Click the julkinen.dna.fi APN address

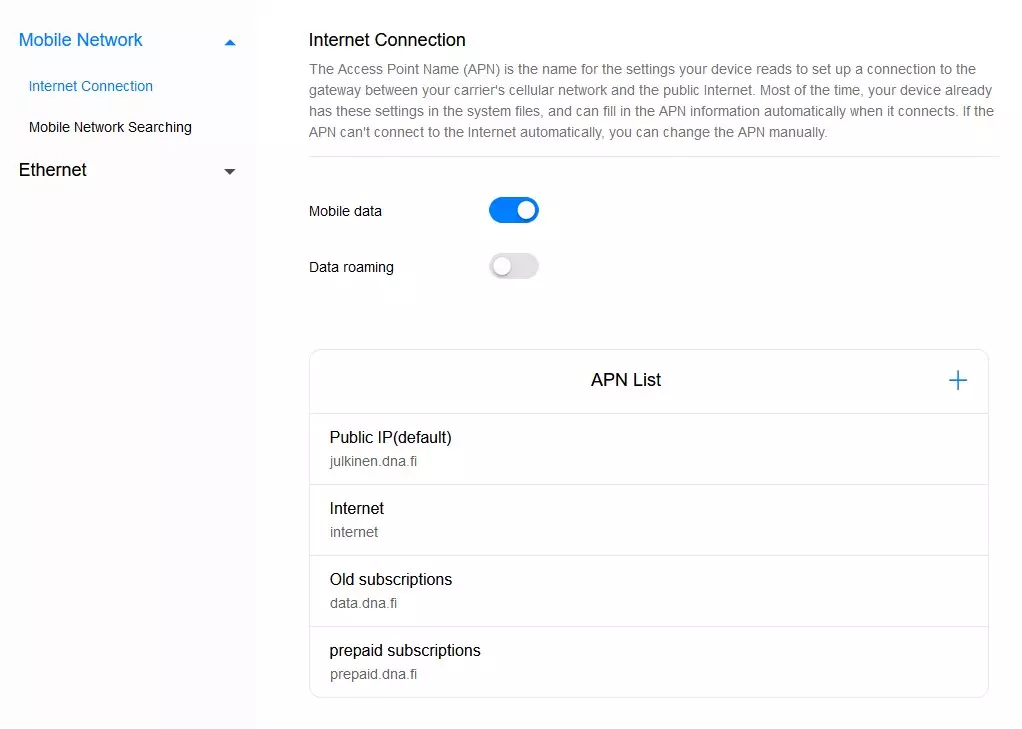coord(373,461)
